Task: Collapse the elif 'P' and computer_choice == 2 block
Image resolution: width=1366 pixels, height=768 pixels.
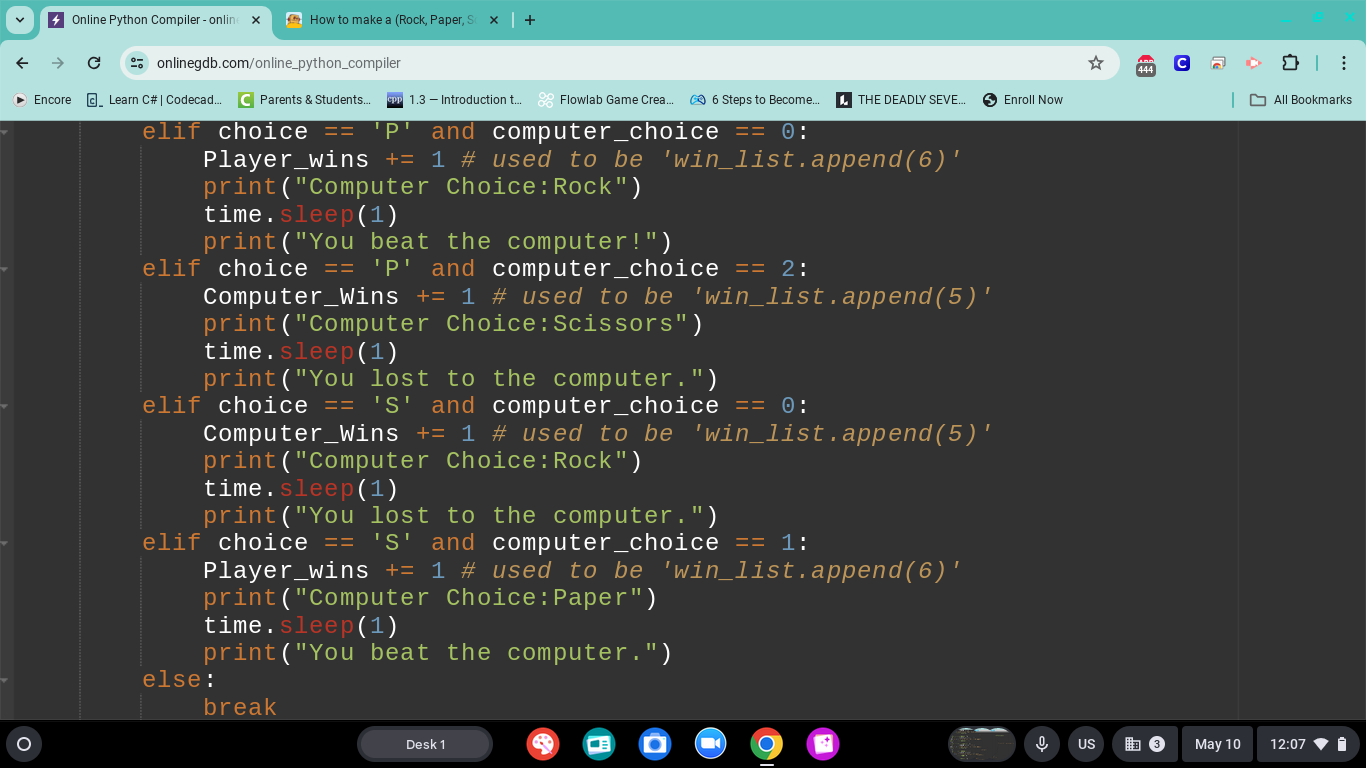Action: (x=5, y=269)
